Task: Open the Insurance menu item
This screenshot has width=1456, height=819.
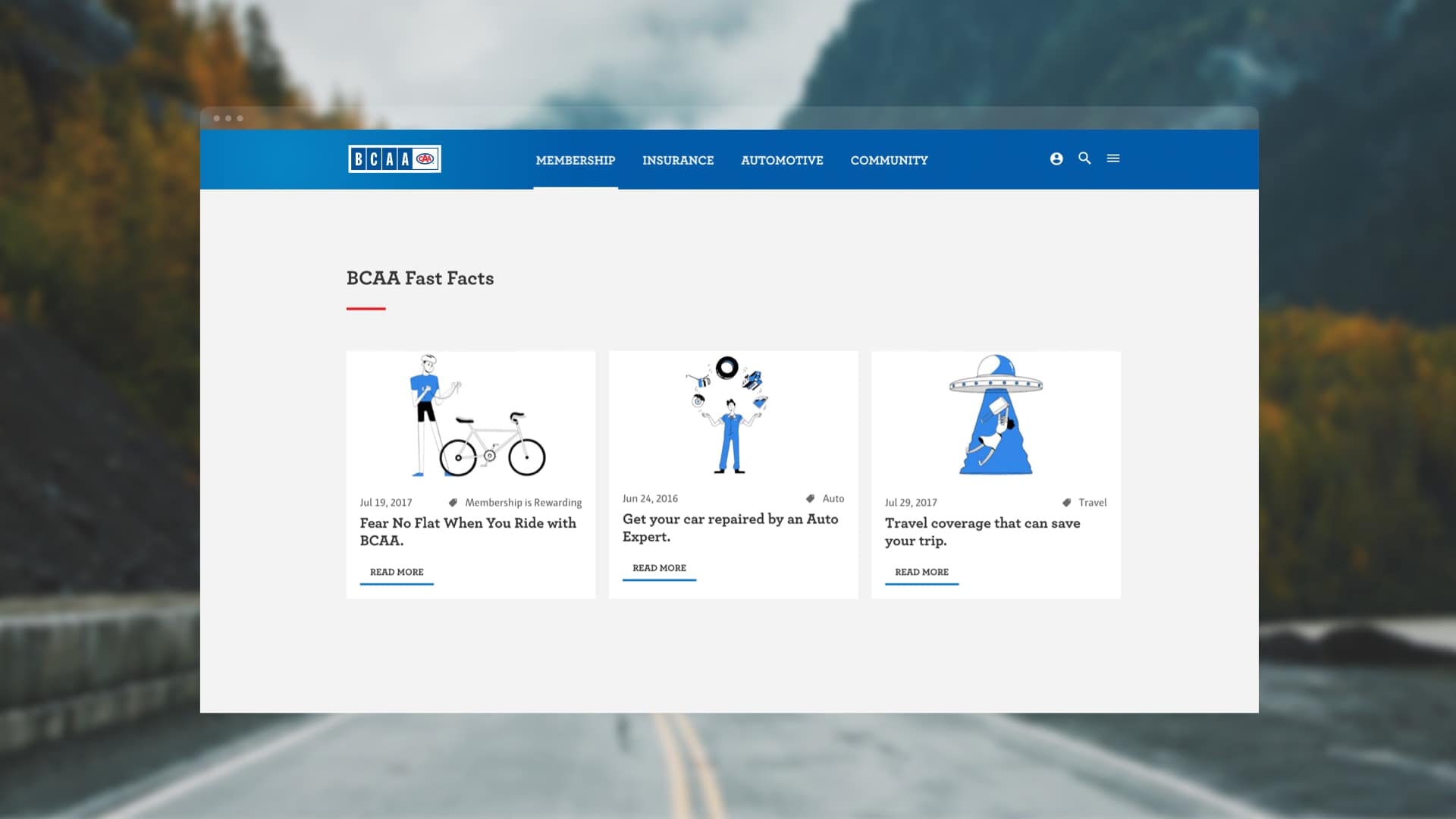Action: (678, 160)
